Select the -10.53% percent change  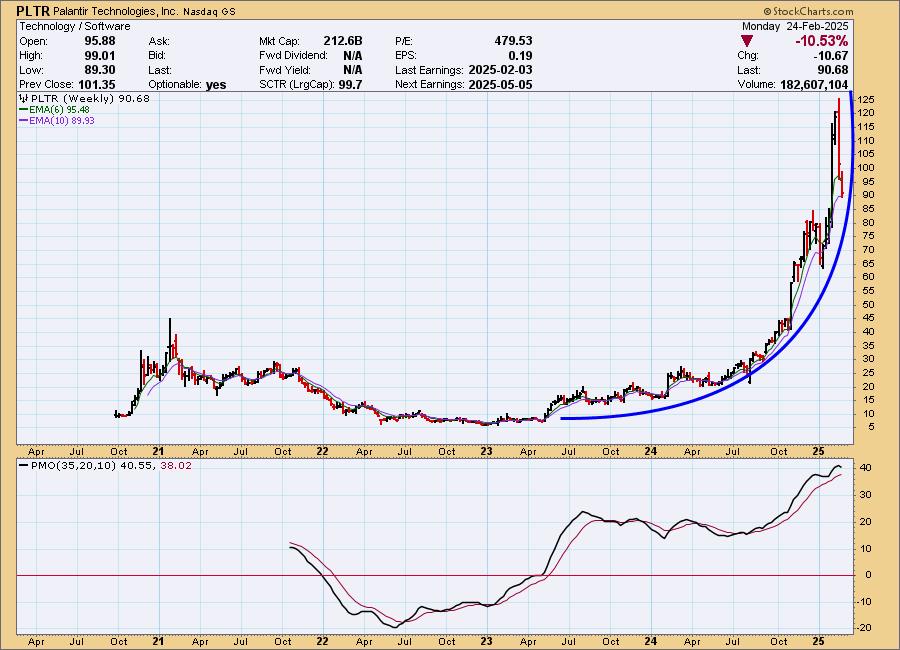click(x=821, y=41)
